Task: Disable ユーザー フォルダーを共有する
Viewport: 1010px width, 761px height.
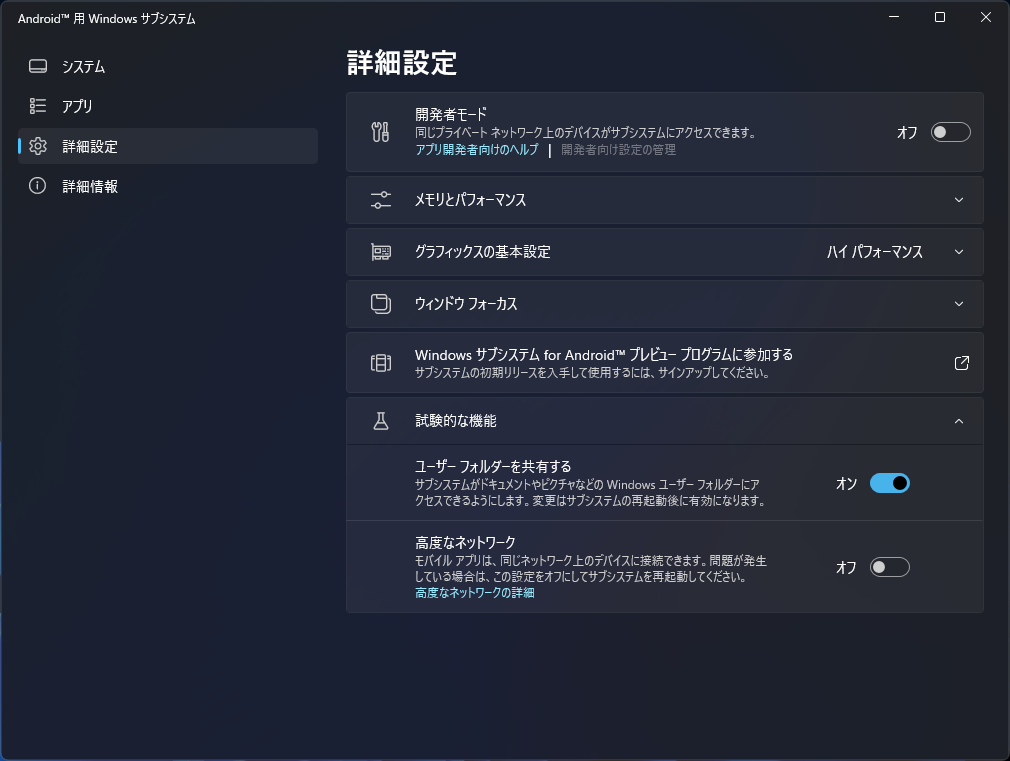Action: [887, 483]
